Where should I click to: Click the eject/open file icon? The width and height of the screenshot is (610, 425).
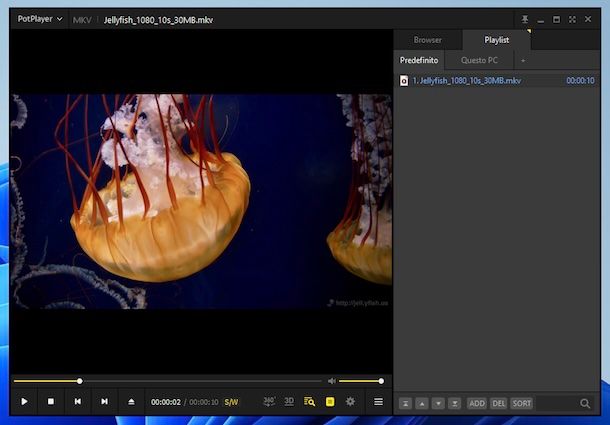[131, 402]
